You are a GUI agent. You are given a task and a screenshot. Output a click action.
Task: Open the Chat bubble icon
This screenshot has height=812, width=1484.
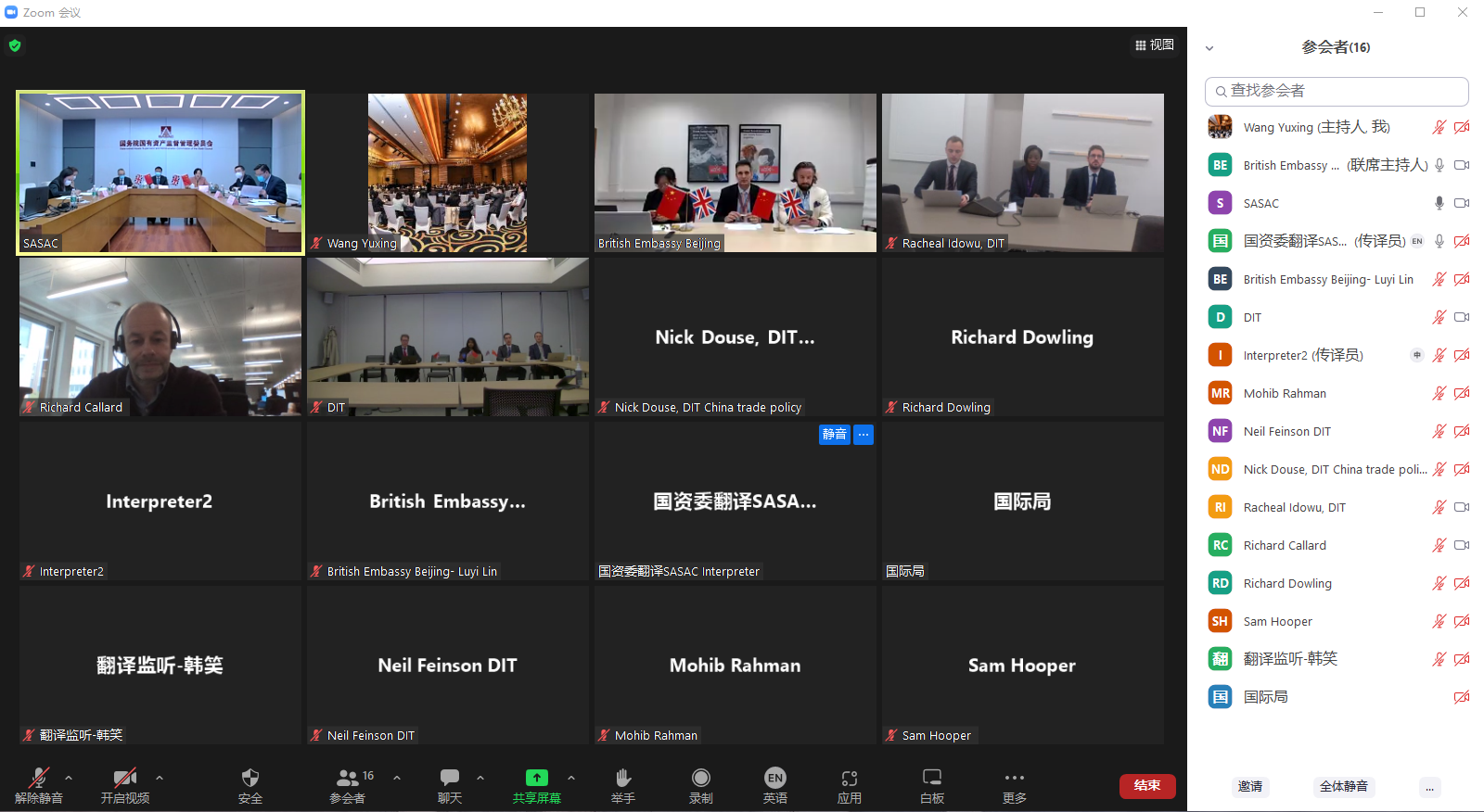[x=450, y=779]
